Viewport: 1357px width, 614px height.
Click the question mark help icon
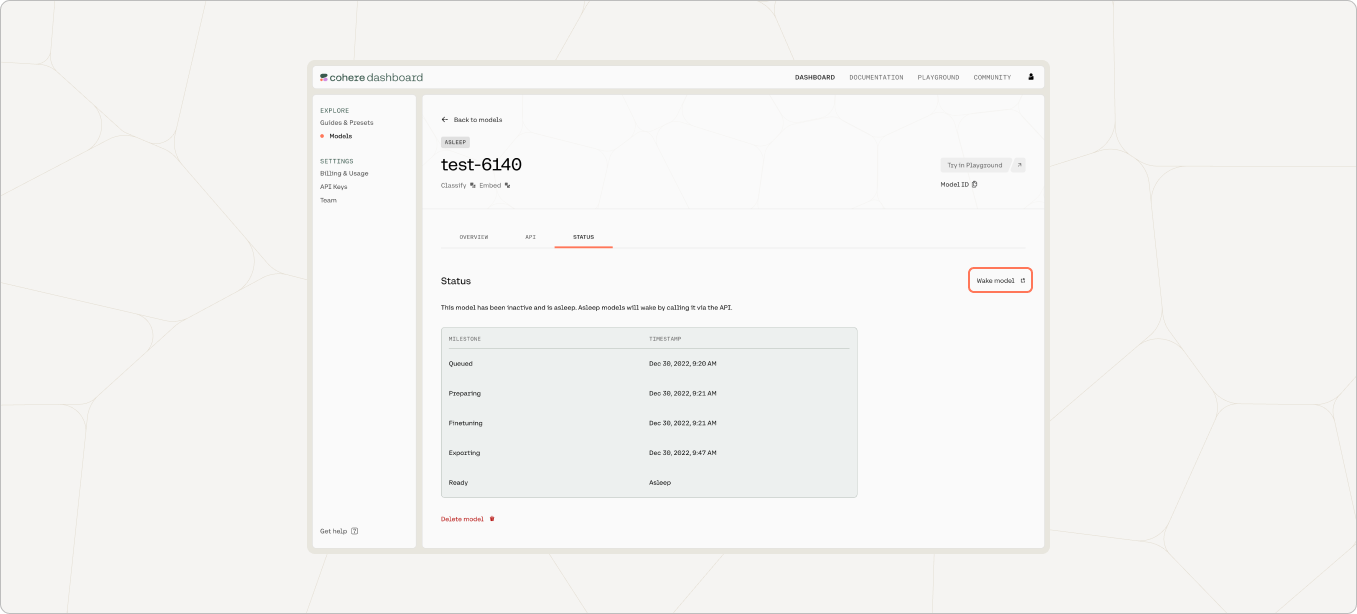pos(355,531)
